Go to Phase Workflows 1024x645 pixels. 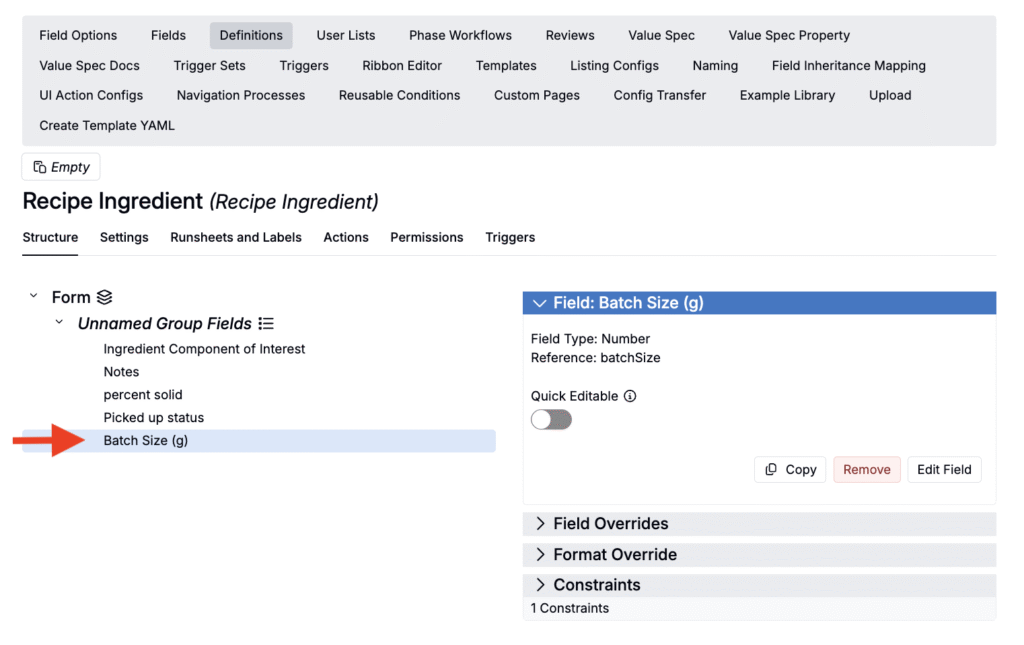[460, 35]
